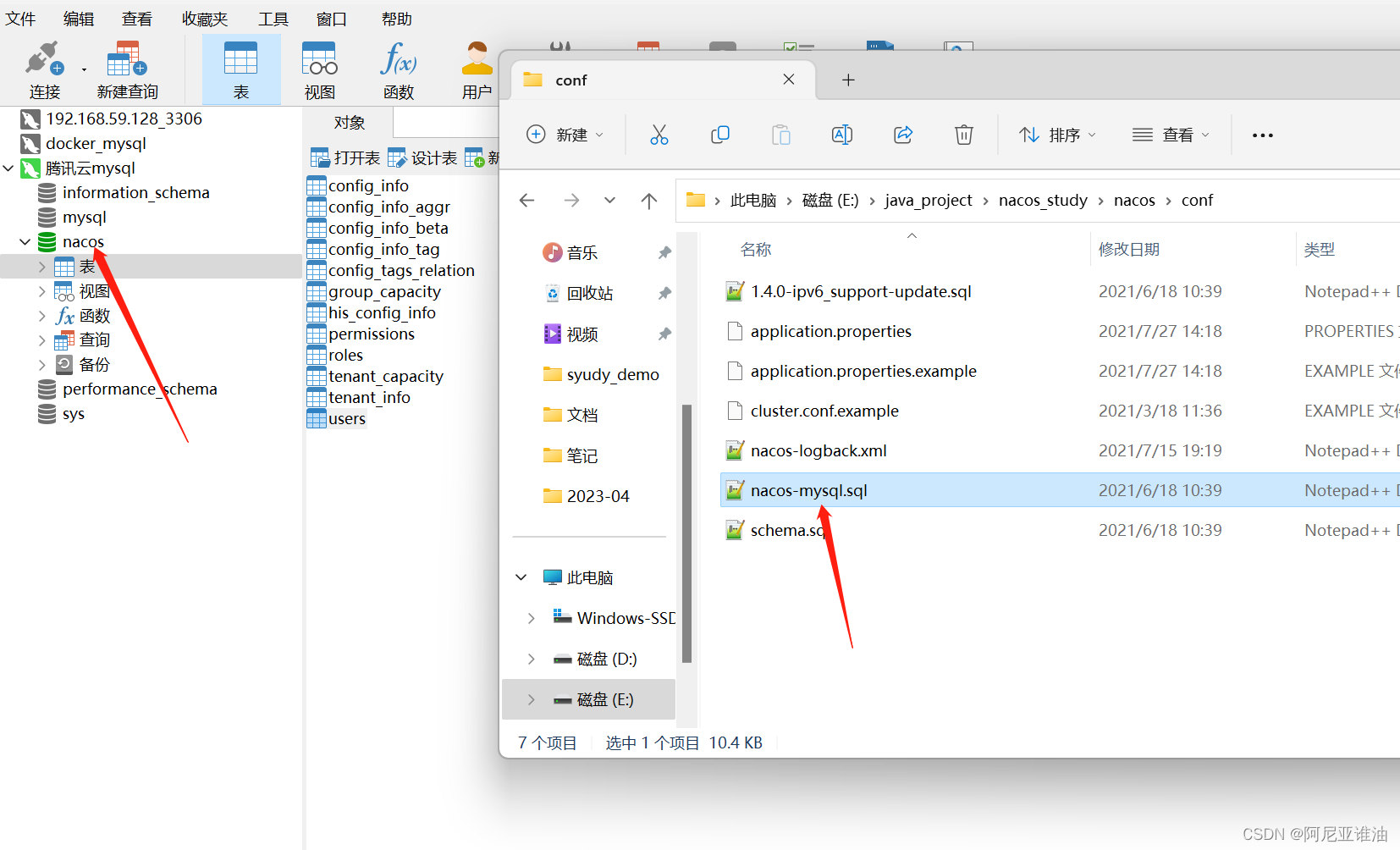This screenshot has height=850, width=1400.
Task: Click the Cut scissors icon in Explorer
Action: point(659,135)
